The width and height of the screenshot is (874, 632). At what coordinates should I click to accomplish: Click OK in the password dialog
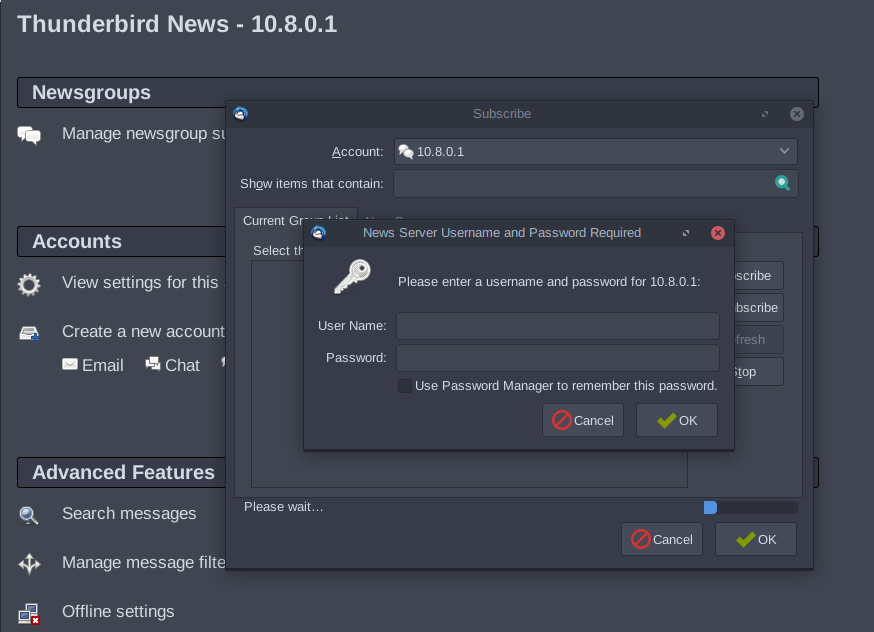[677, 420]
